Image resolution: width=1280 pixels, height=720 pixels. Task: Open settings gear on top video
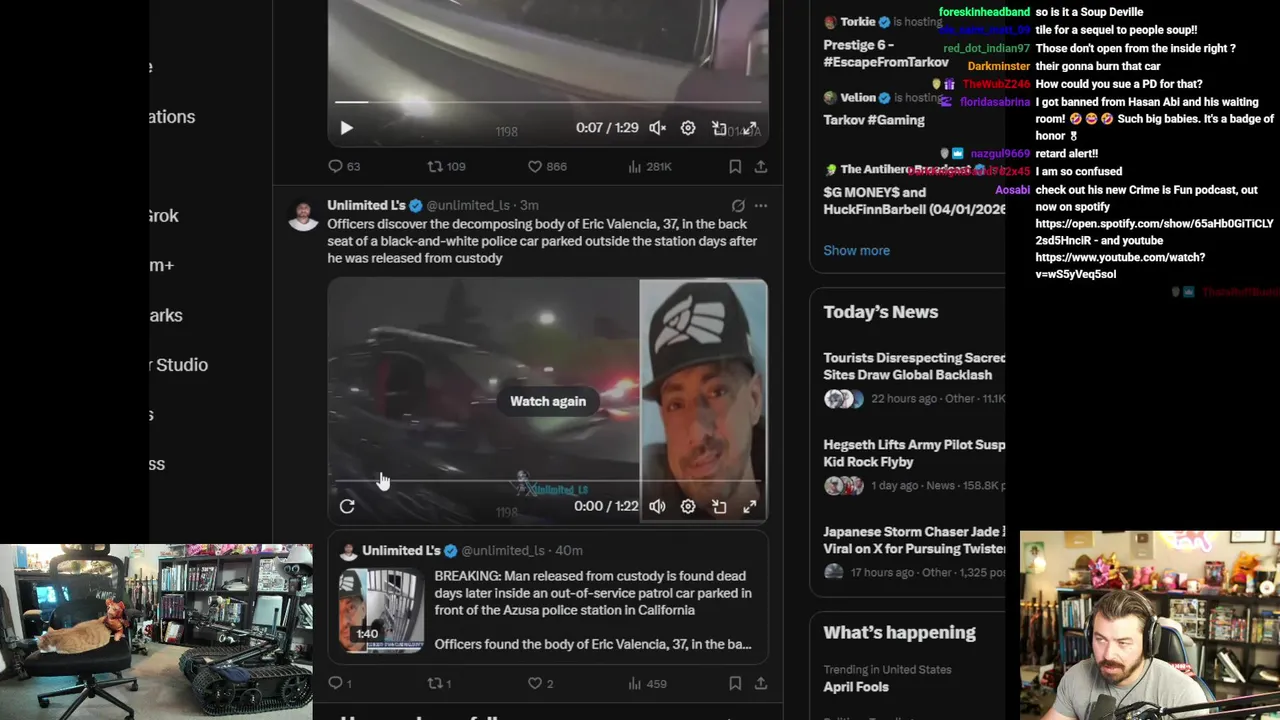click(x=688, y=128)
